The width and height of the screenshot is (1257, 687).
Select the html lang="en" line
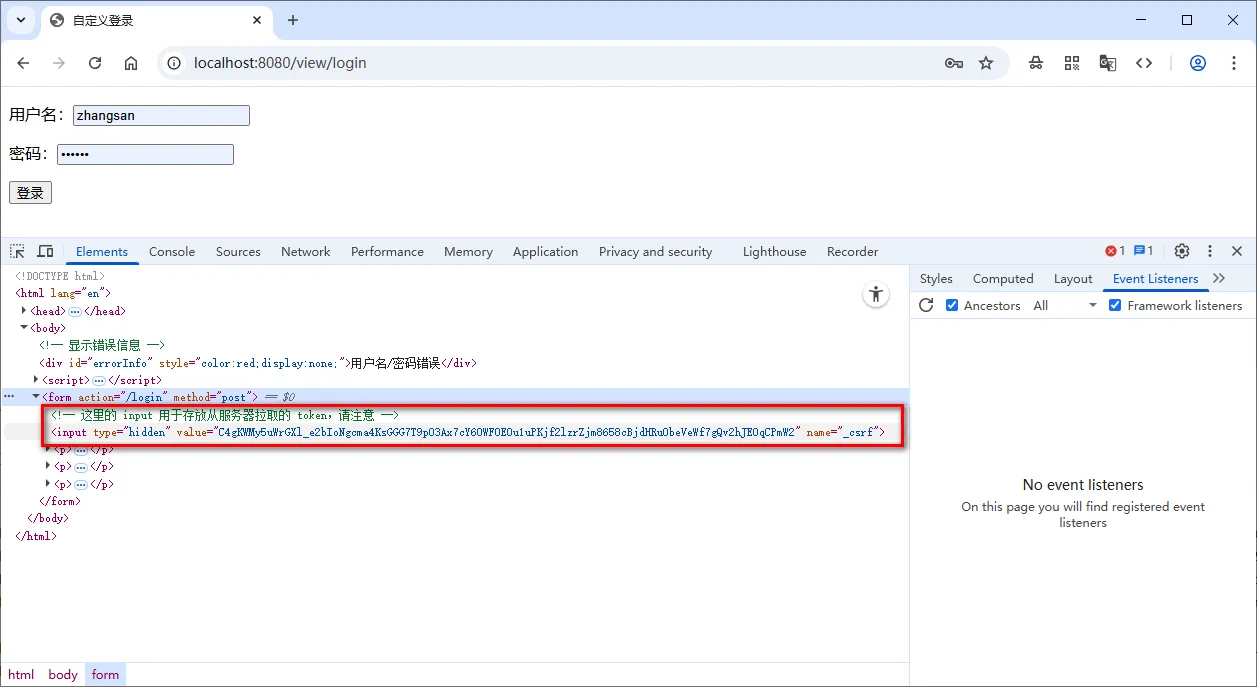coord(63,293)
